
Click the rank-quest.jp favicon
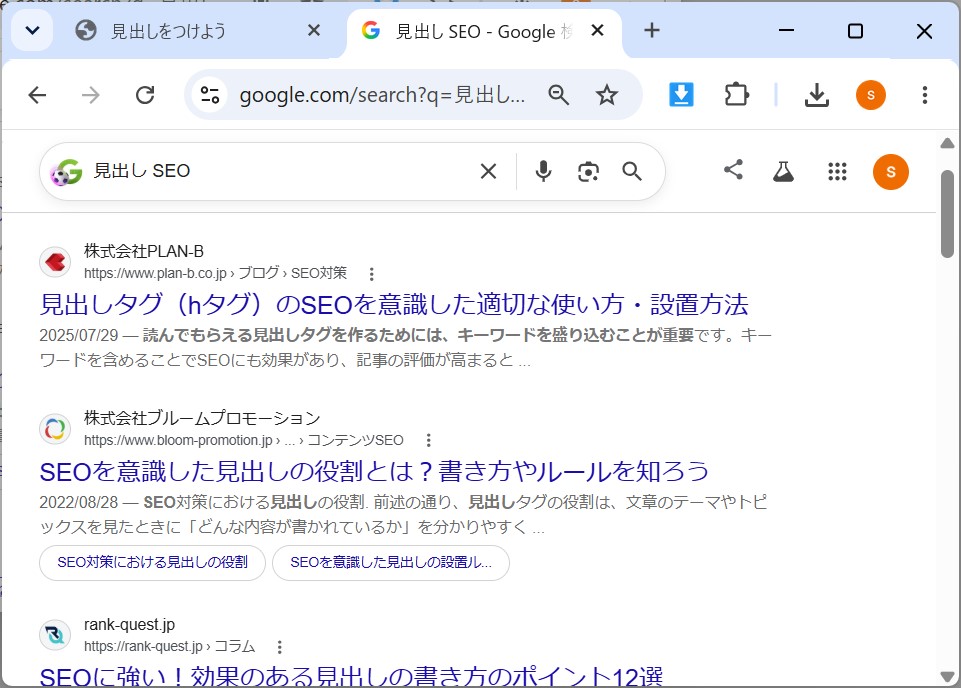tap(55, 635)
